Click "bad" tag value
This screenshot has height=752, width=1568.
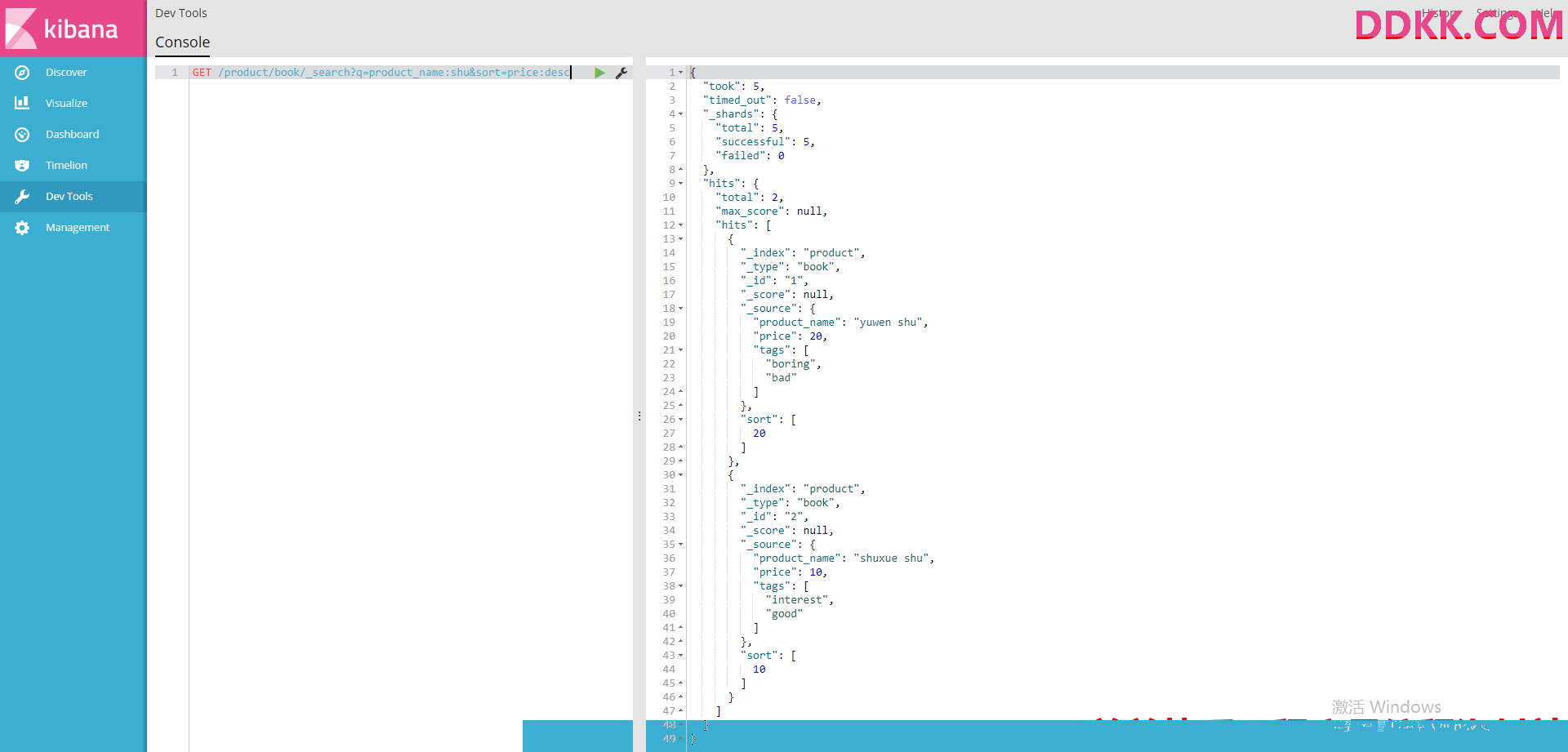[x=782, y=378]
